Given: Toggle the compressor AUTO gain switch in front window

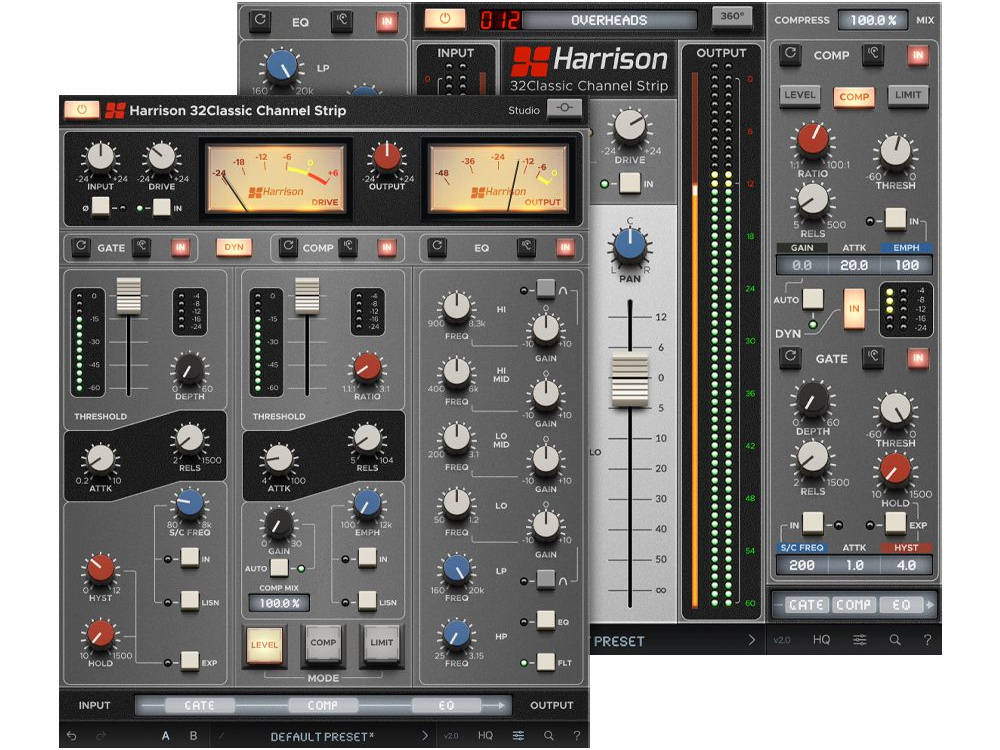Looking at the screenshot, I should (x=279, y=567).
